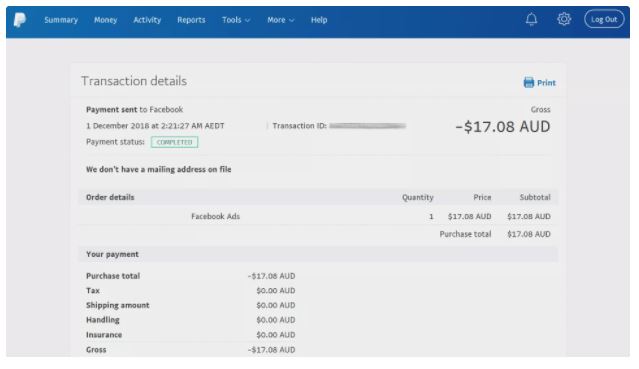
Task: Expand the More dropdown menu
Action: 280,20
